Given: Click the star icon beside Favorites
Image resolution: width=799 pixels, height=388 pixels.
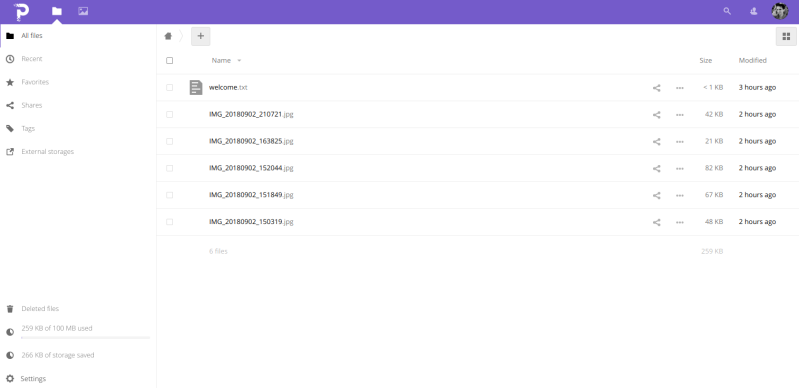Looking at the screenshot, I should point(10,82).
